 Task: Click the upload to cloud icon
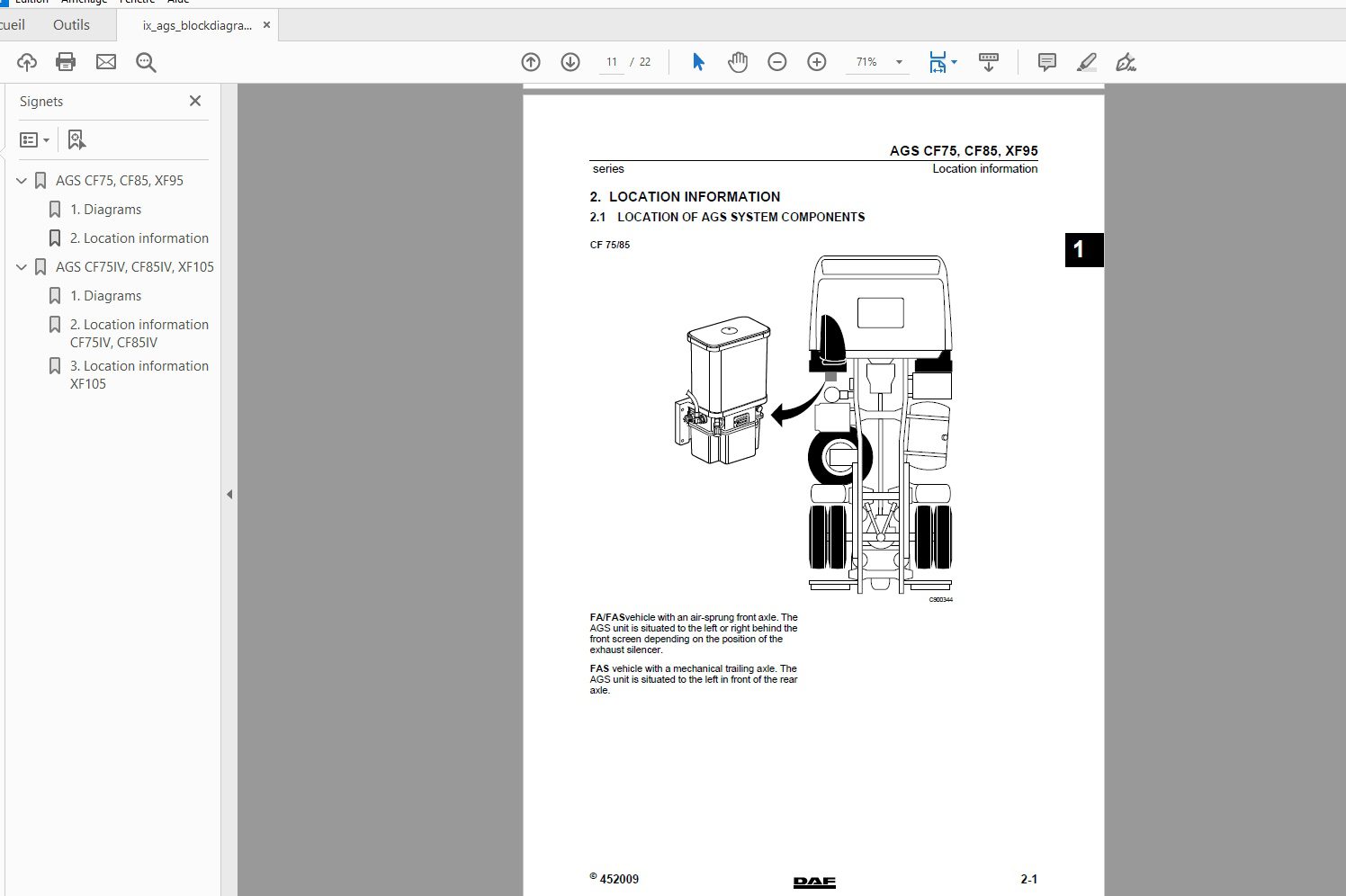coord(27,62)
